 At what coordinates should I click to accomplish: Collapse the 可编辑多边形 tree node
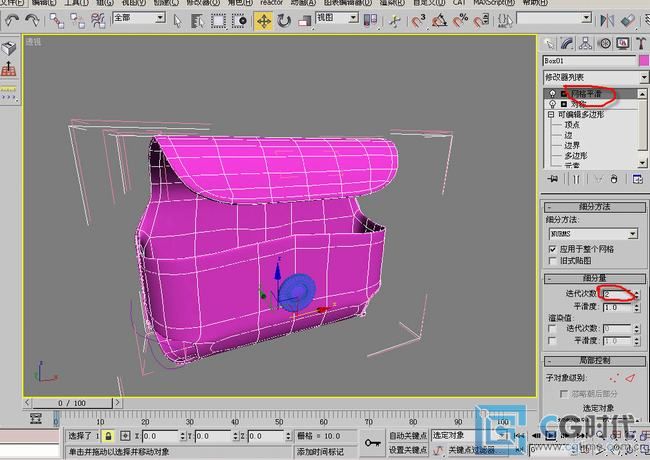pyautogui.click(x=551, y=114)
